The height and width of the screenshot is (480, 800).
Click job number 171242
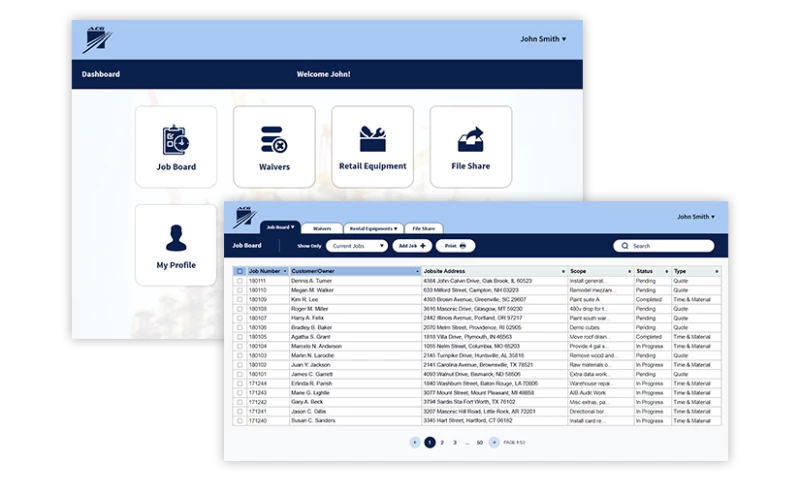pyautogui.click(x=258, y=402)
